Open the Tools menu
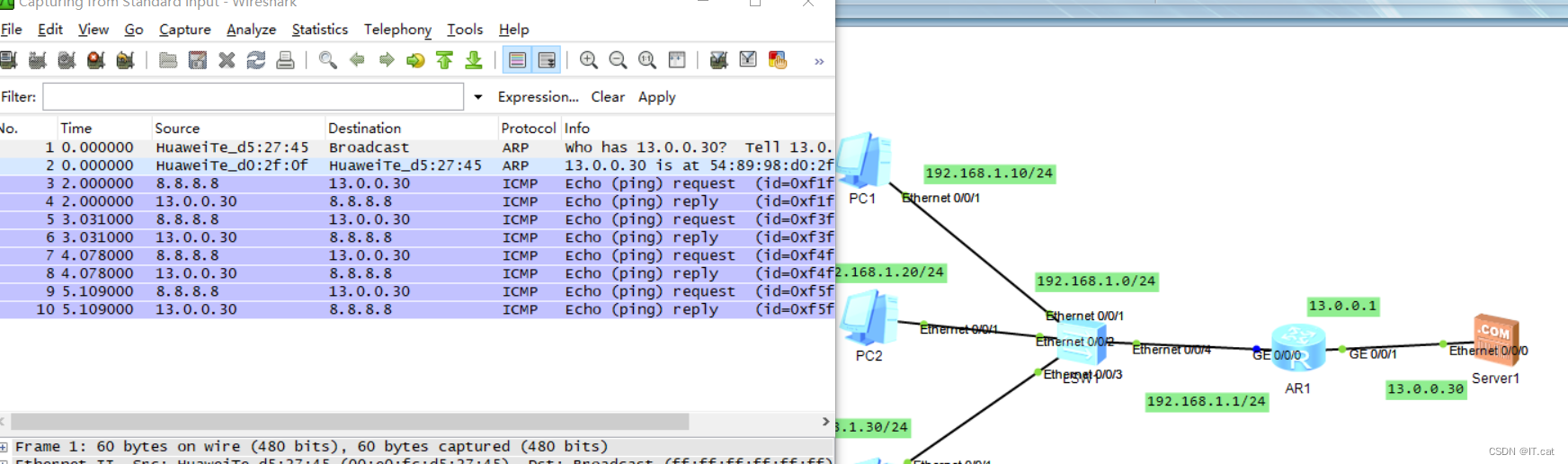The width and height of the screenshot is (1568, 464). 465,30
